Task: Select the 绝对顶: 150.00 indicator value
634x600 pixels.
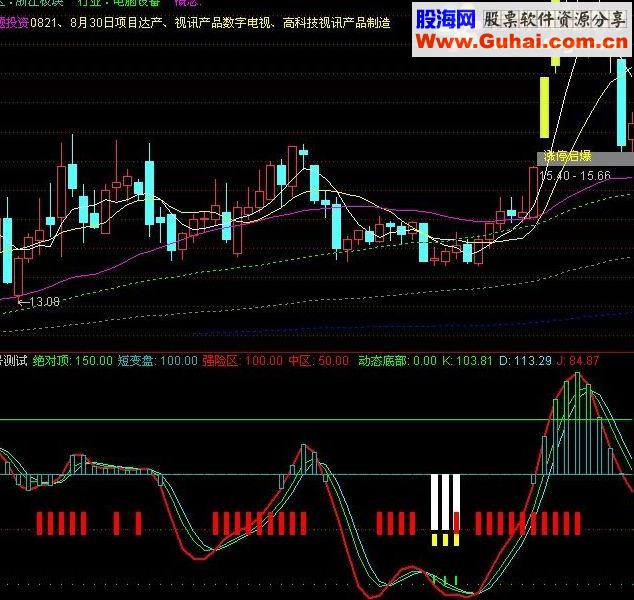Action: click(x=72, y=361)
